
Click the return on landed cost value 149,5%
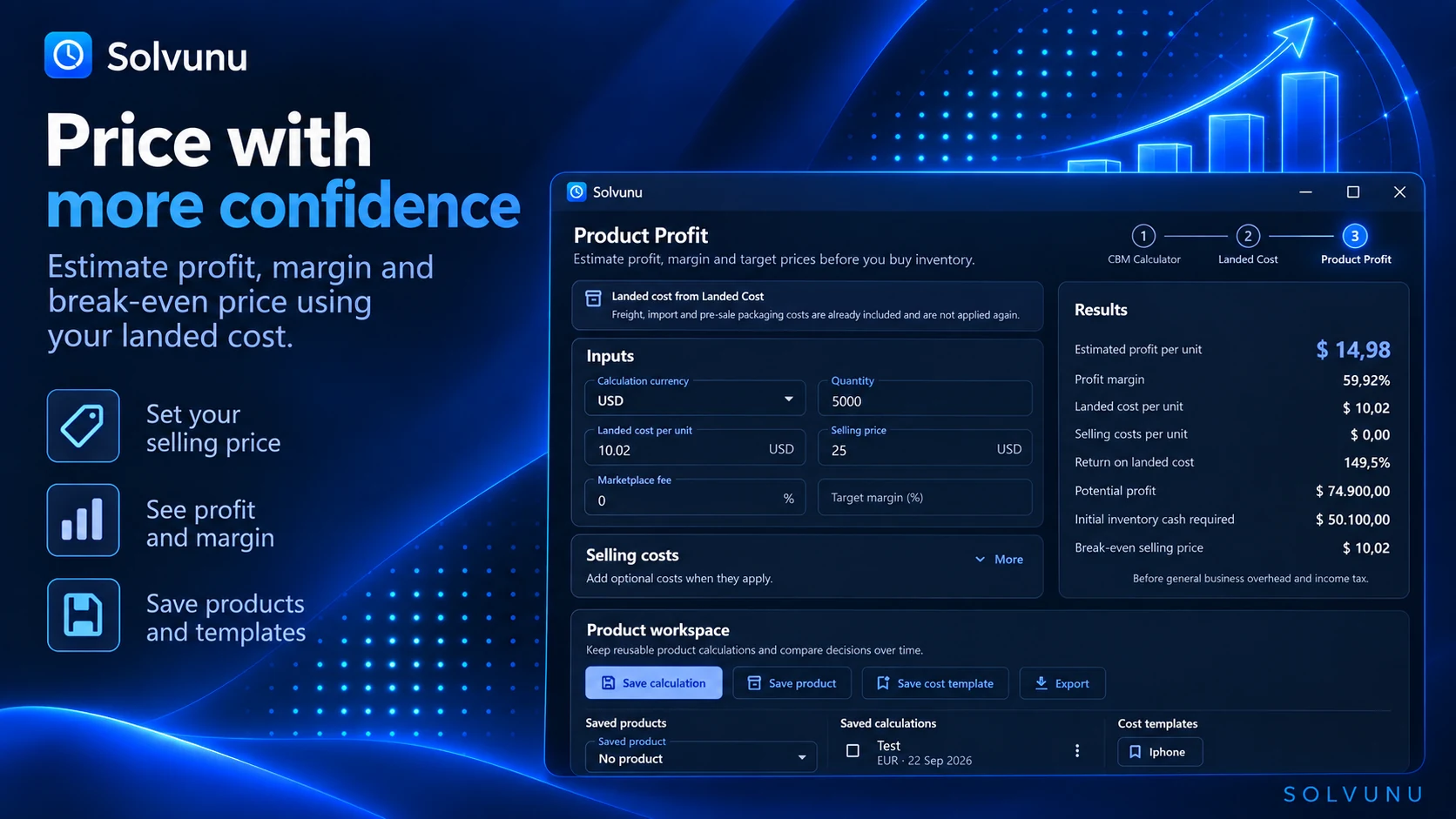[1367, 463]
